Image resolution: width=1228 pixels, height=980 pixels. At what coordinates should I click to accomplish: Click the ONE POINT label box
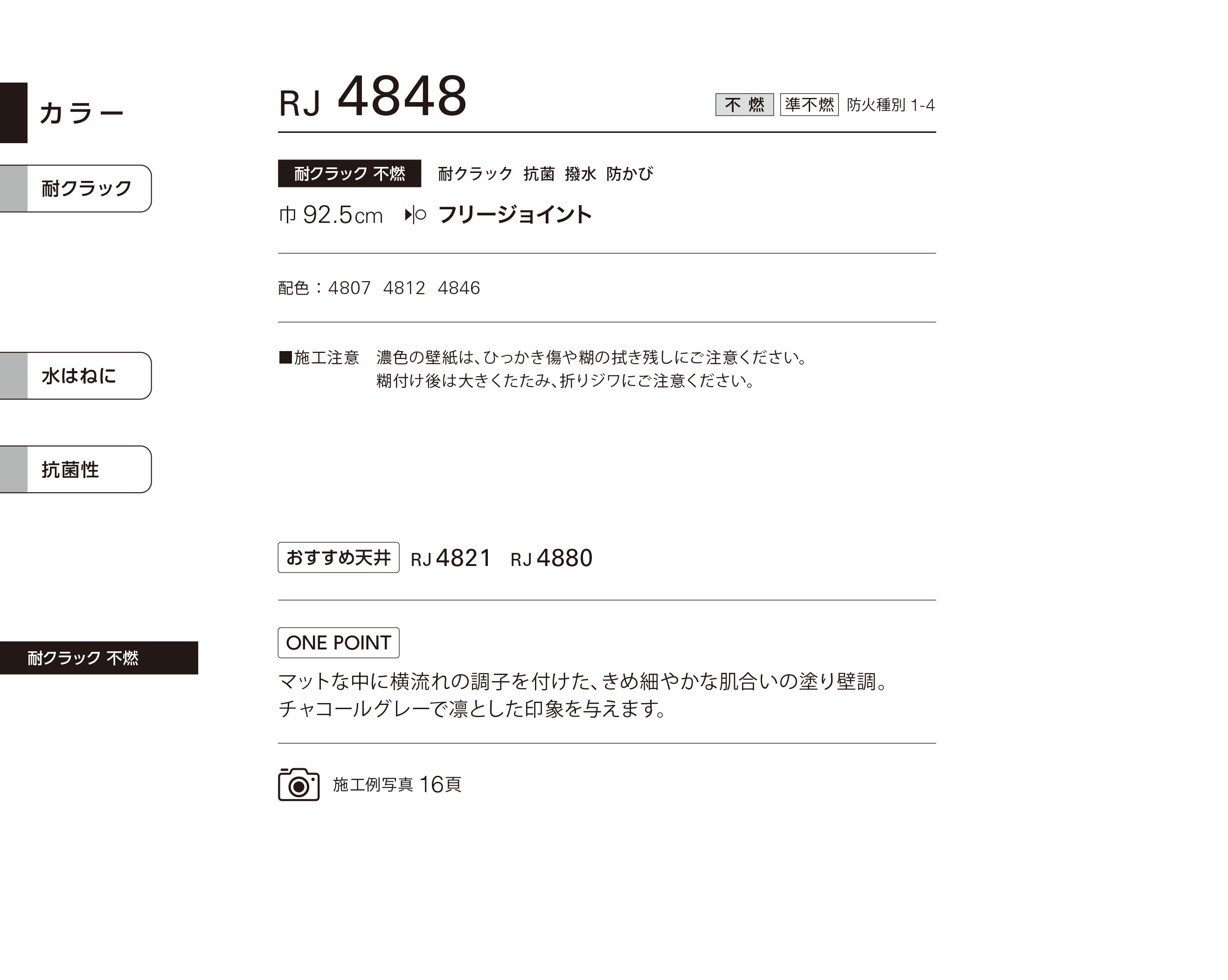pyautogui.click(x=338, y=642)
